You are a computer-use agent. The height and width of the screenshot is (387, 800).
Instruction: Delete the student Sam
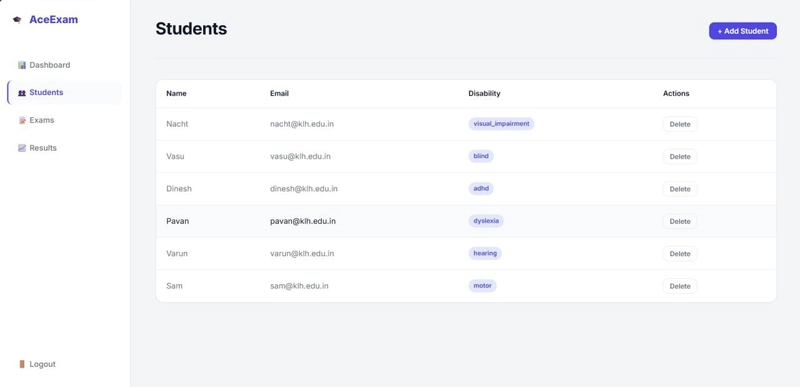coord(680,286)
